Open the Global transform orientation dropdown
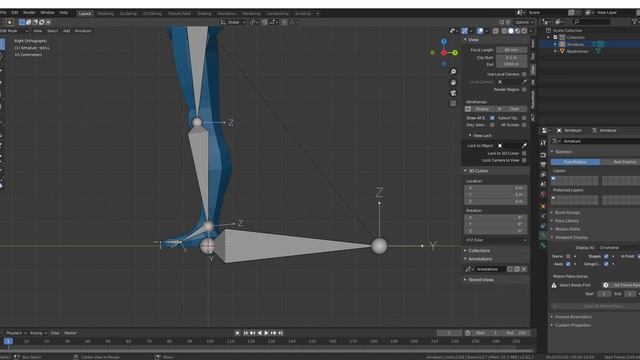 (233, 22)
